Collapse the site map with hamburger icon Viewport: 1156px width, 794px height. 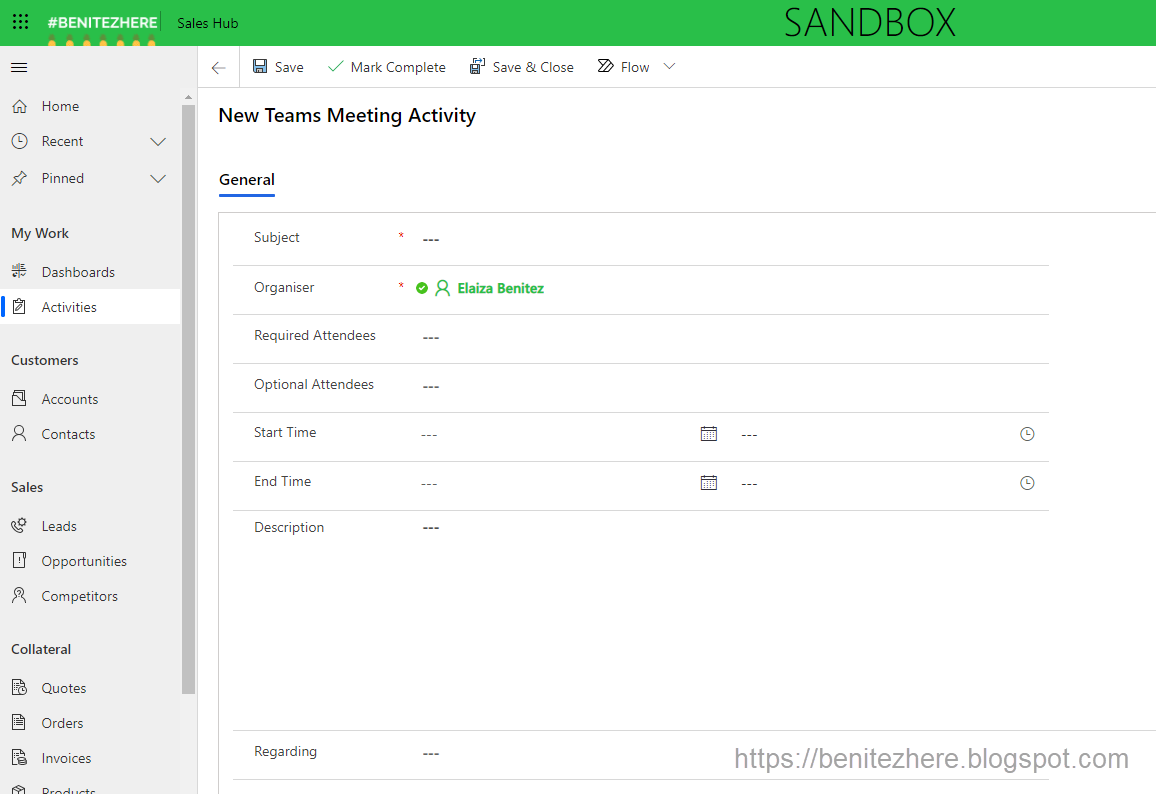pos(18,67)
